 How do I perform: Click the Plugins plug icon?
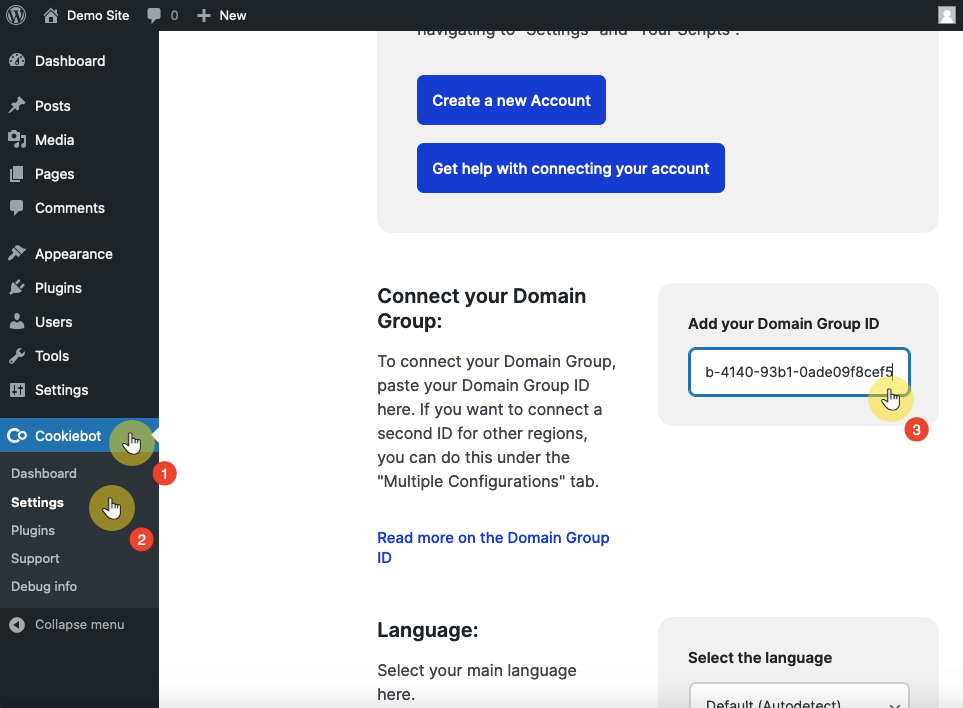click(x=17, y=287)
